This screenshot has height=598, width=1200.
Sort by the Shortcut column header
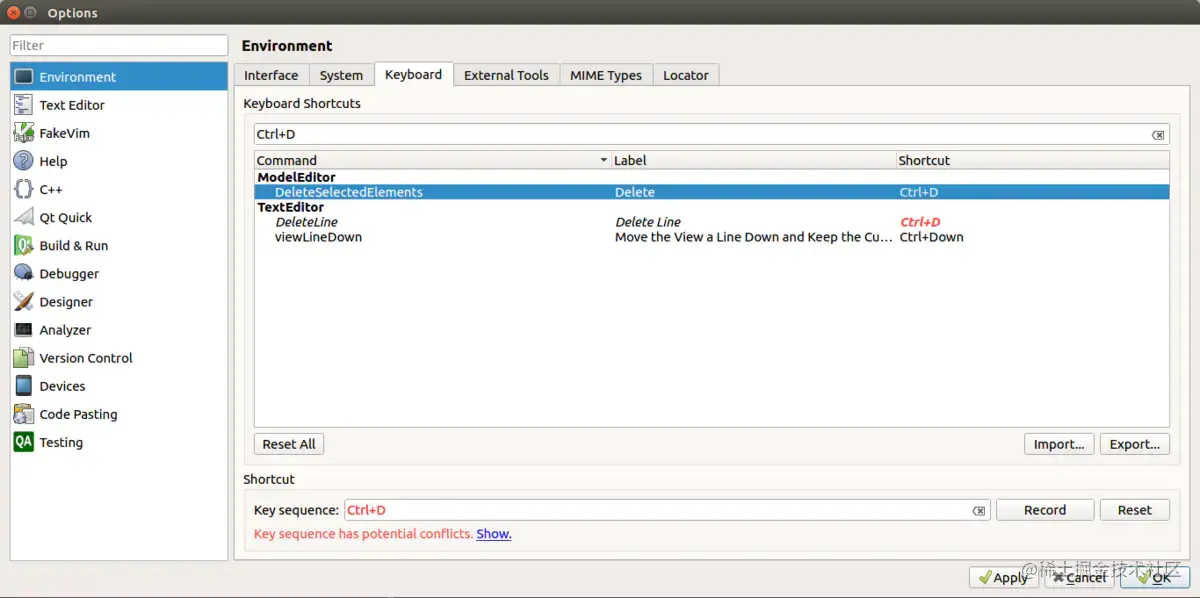tap(1032, 160)
